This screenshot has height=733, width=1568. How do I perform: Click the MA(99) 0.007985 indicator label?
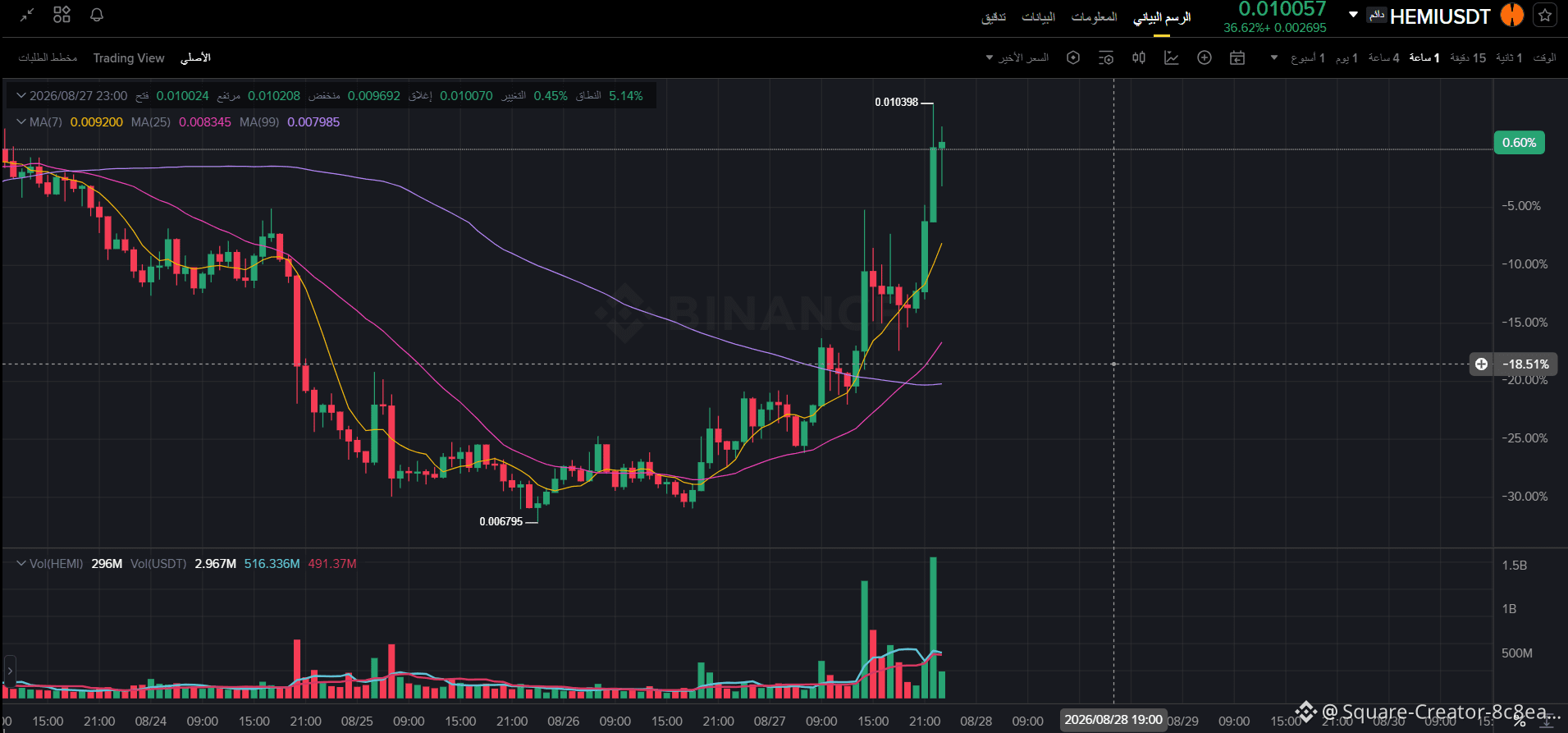pos(290,122)
